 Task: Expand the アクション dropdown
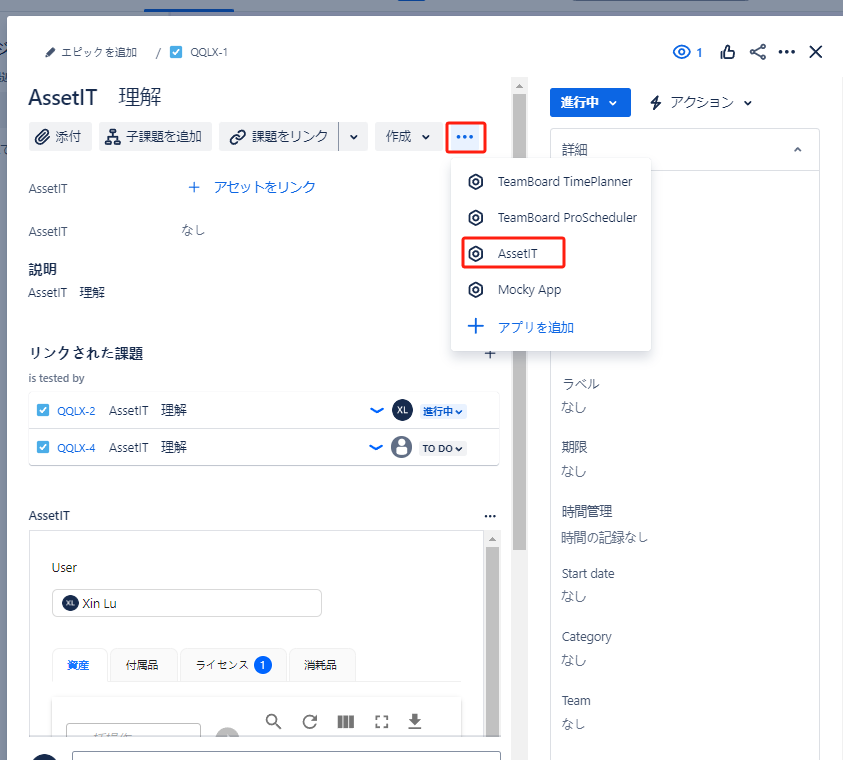pos(700,102)
